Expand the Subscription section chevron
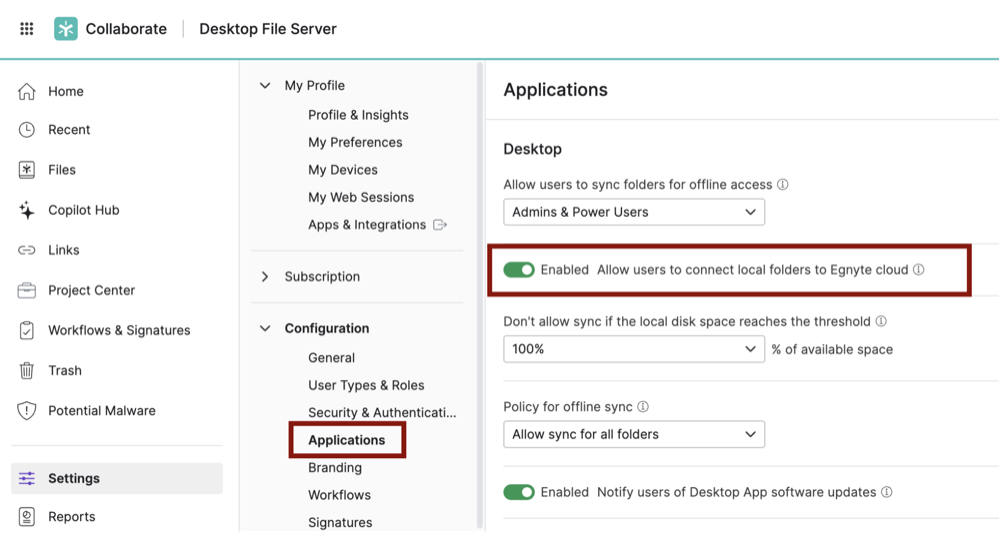999x533 pixels. [265, 276]
